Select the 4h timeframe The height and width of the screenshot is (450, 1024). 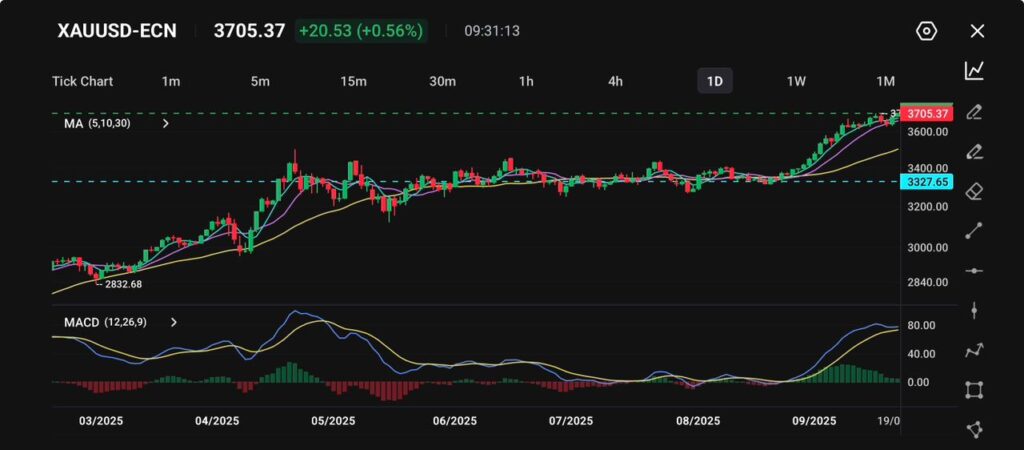(616, 81)
